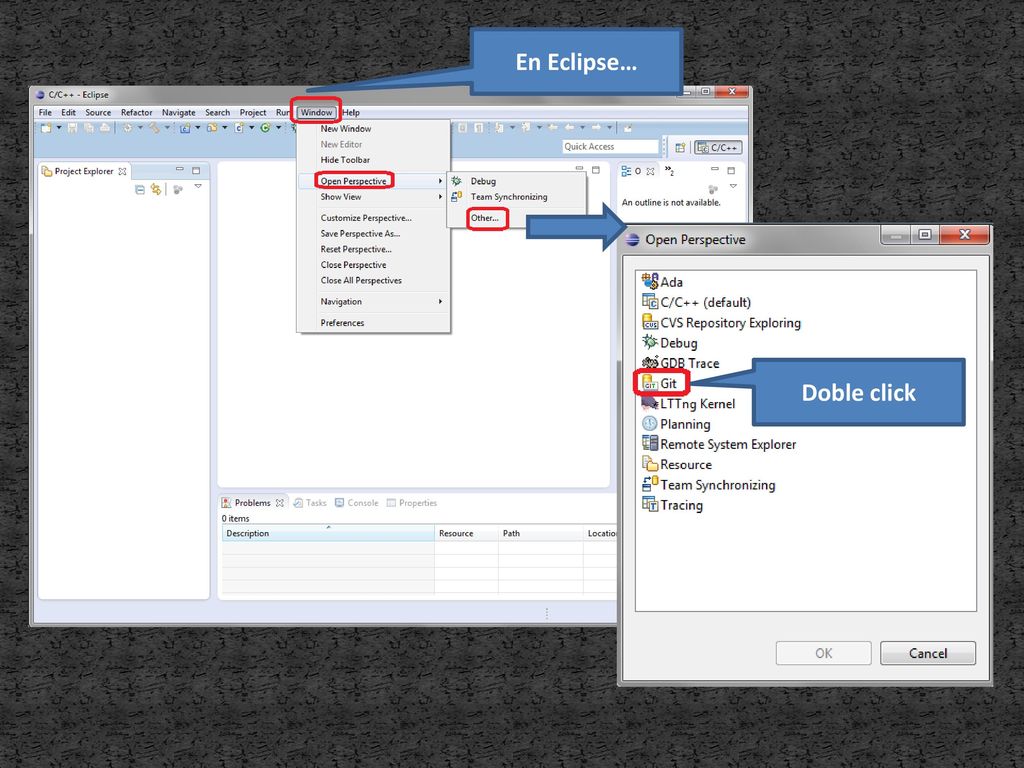Click Team Synchronizing icon in the submenu
The width and height of the screenshot is (1024, 768).
click(456, 197)
